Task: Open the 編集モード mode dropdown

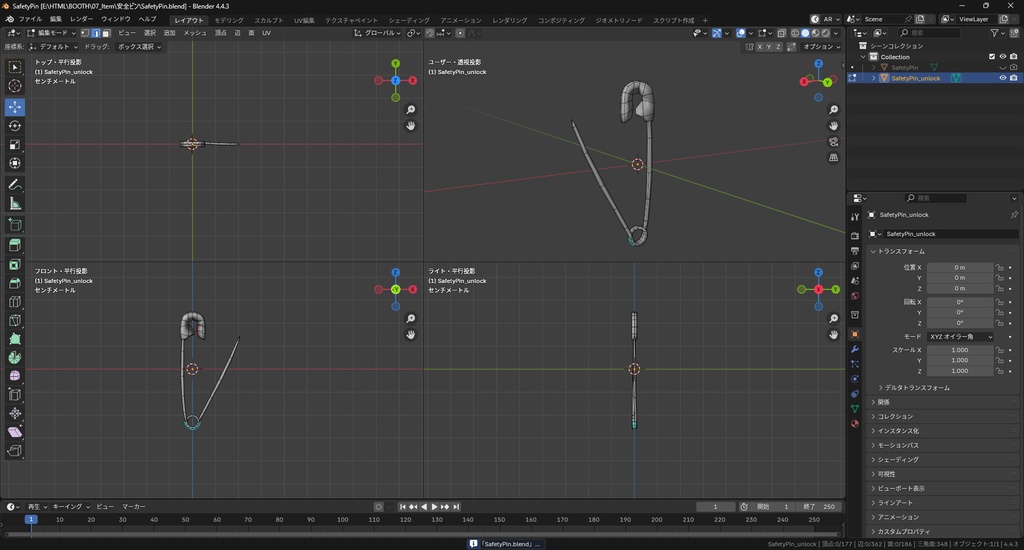Action: tap(52, 33)
